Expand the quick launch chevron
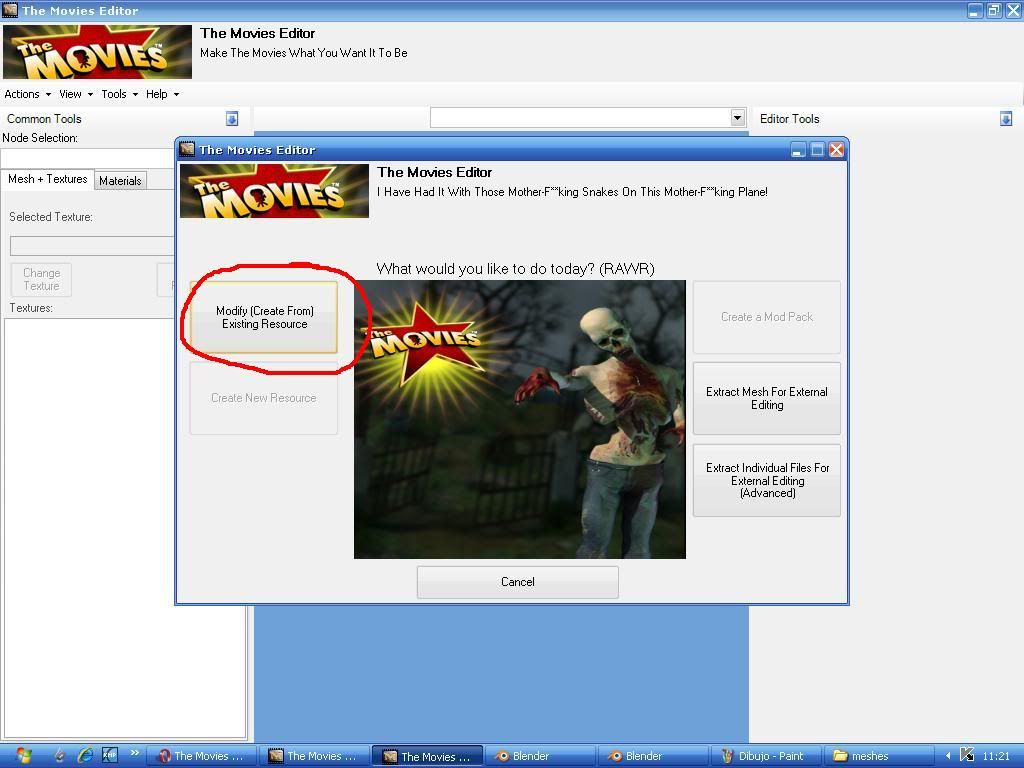 click(x=135, y=753)
